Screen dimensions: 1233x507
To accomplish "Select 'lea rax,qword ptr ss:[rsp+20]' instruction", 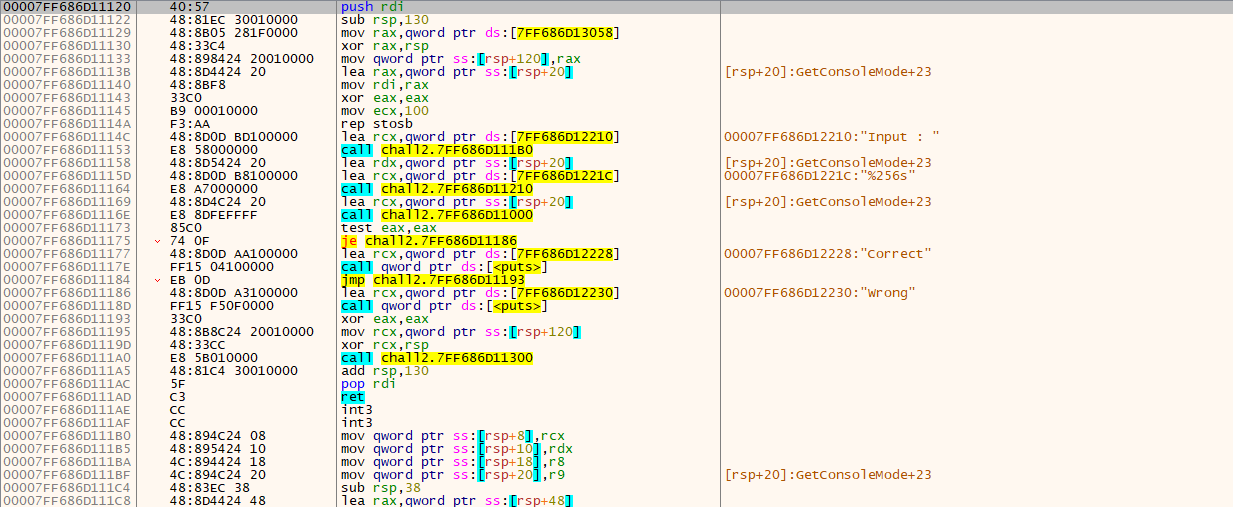I will (x=457, y=72).
